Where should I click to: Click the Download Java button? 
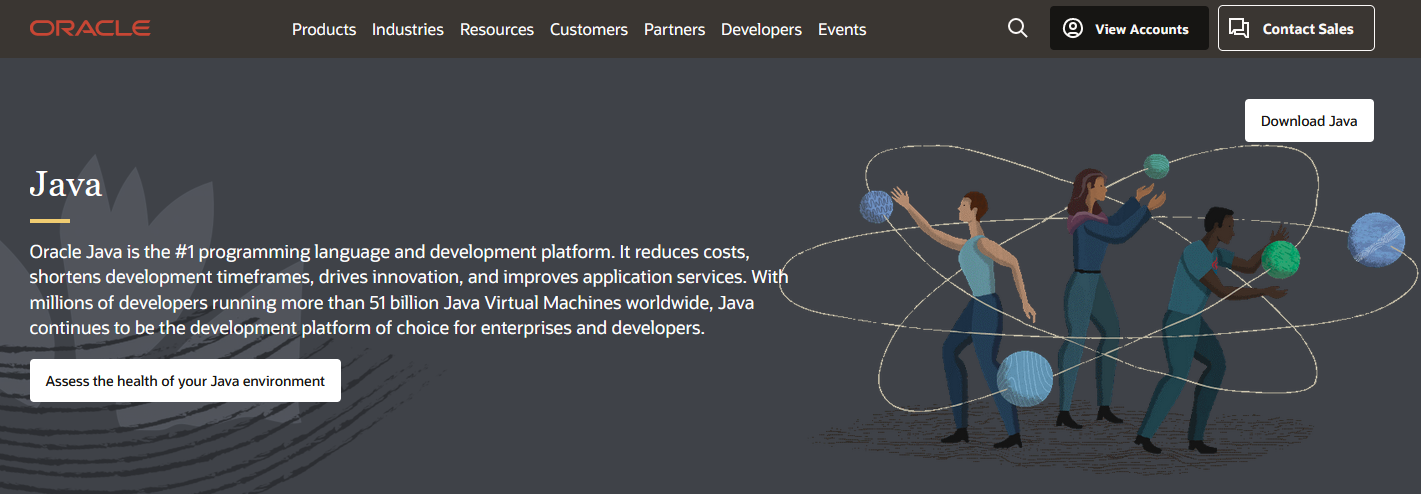(1309, 120)
